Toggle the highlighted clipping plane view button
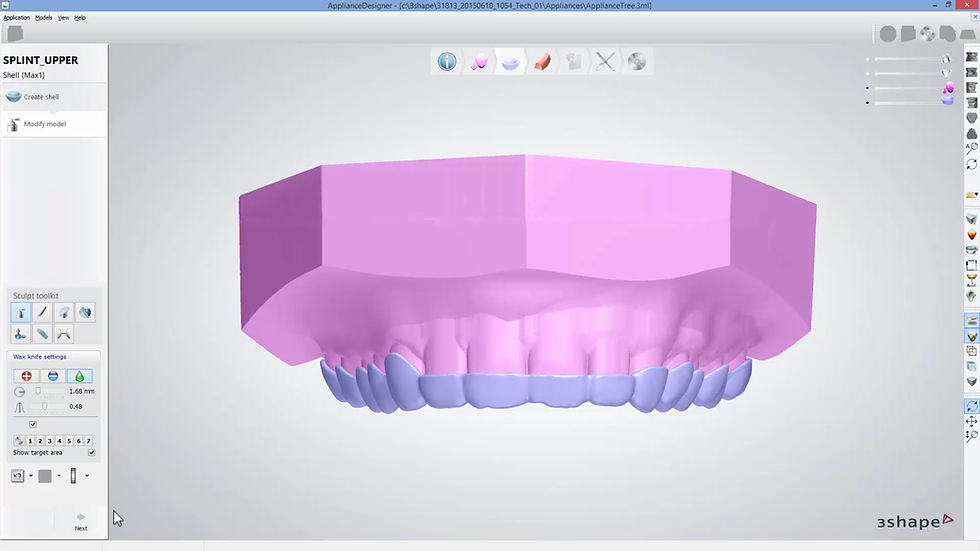 pyautogui.click(x=971, y=320)
